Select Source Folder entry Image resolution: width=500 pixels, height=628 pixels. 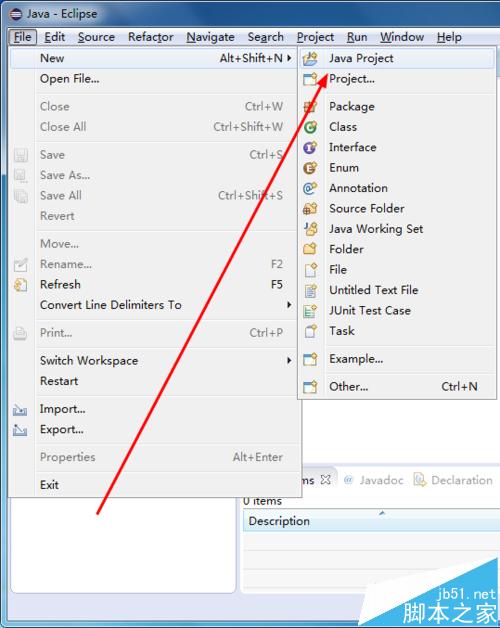click(x=397, y=209)
